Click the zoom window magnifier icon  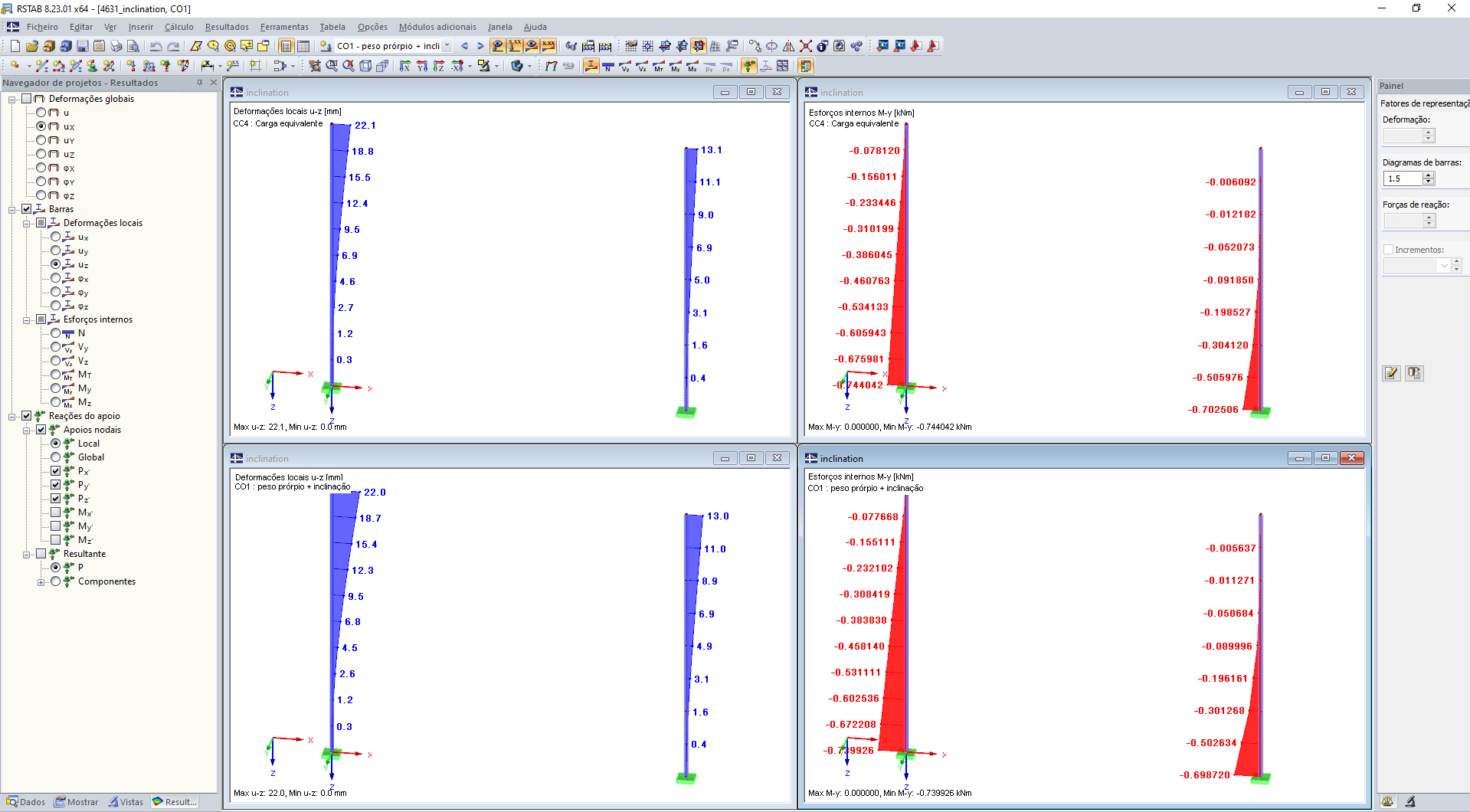(x=332, y=66)
